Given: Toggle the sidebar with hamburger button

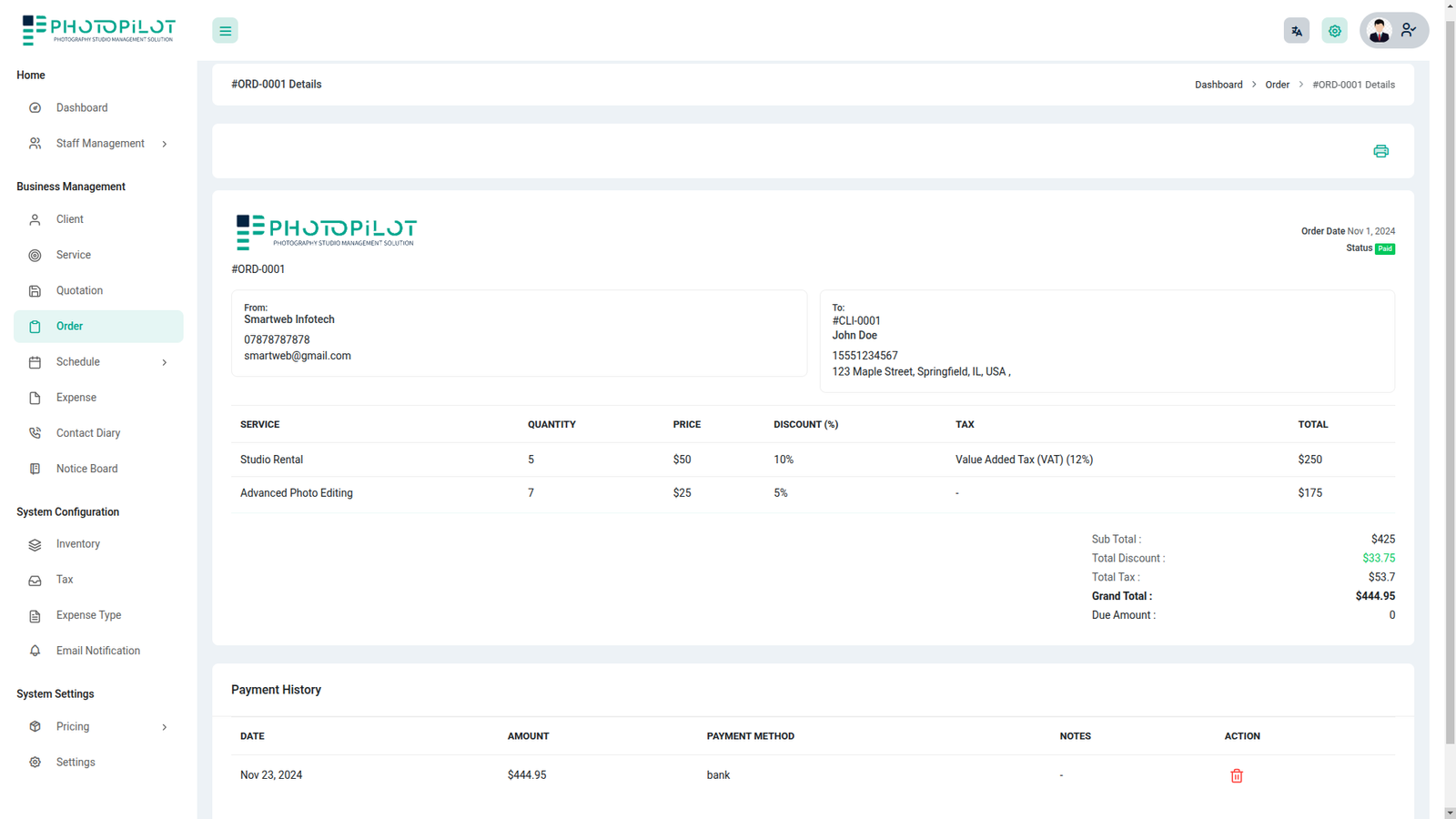Looking at the screenshot, I should 225,31.
